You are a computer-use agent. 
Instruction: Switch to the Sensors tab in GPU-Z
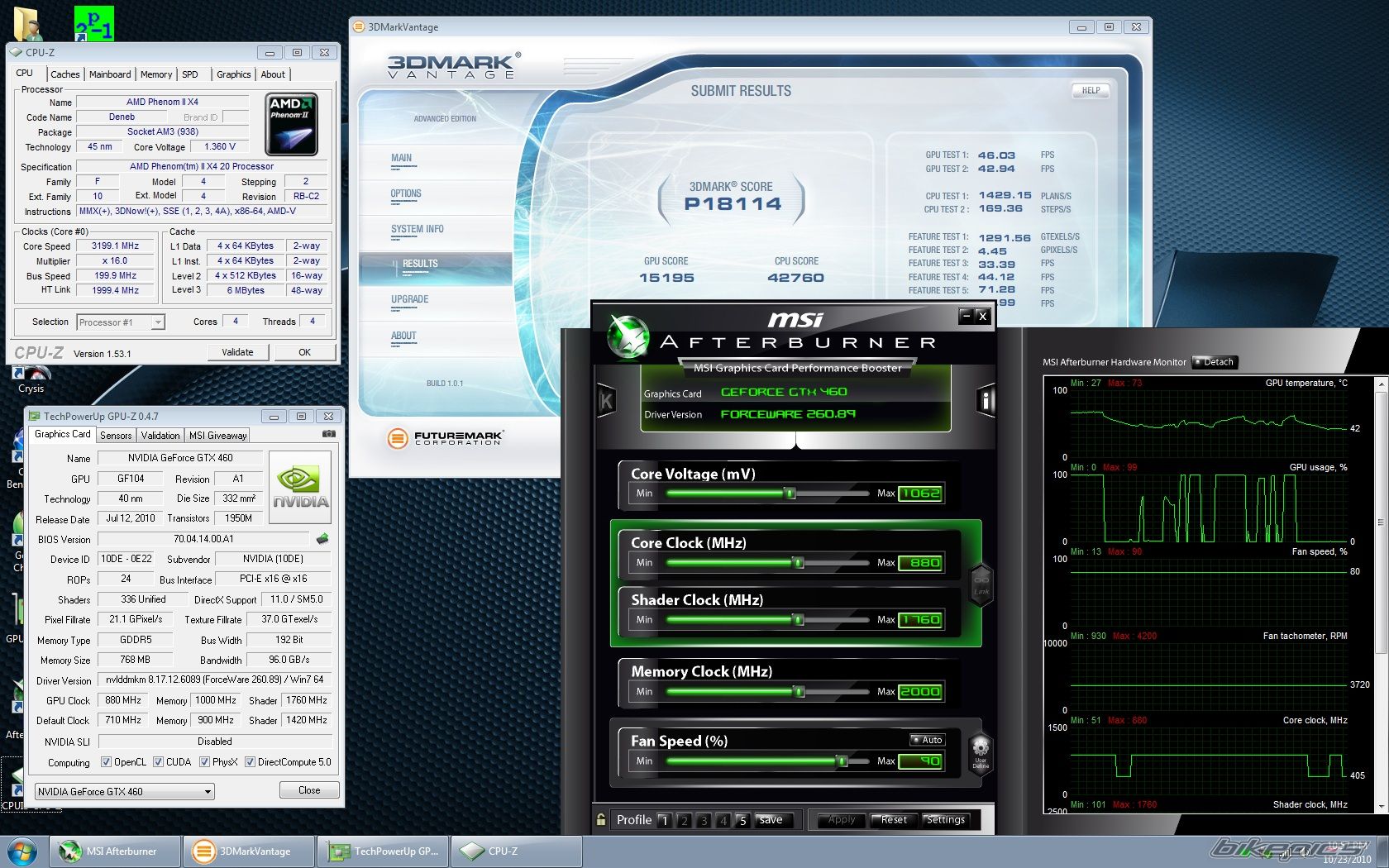tap(116, 436)
